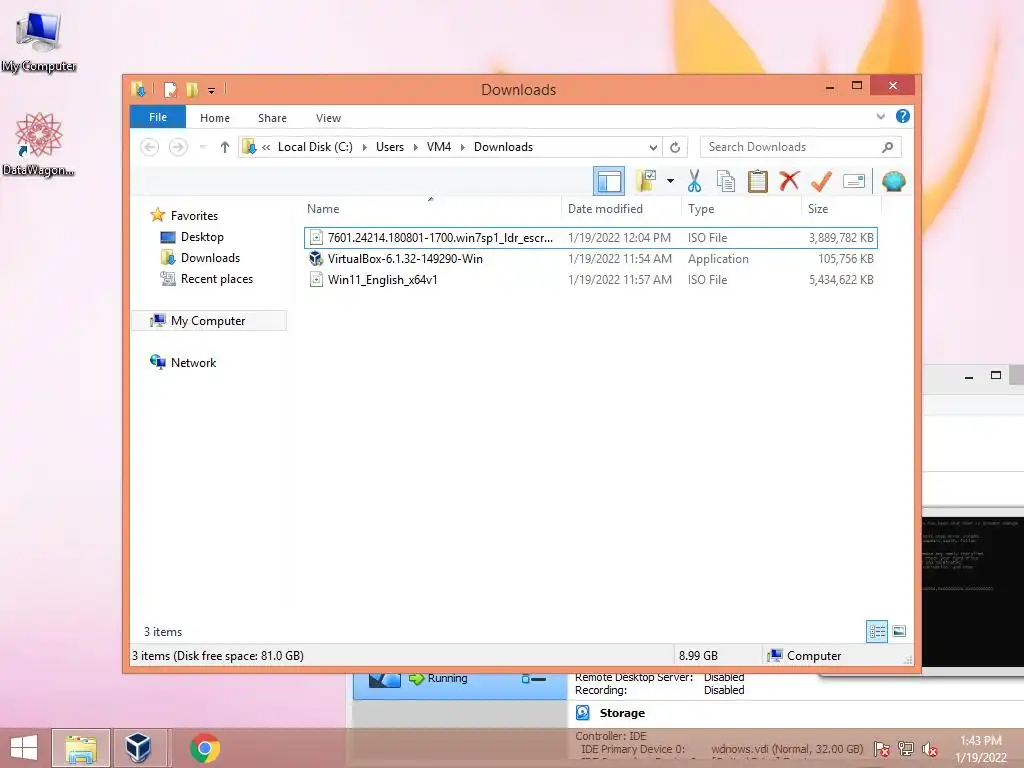Click the double chevron in address bar
The height and width of the screenshot is (768, 1024).
click(x=266, y=148)
